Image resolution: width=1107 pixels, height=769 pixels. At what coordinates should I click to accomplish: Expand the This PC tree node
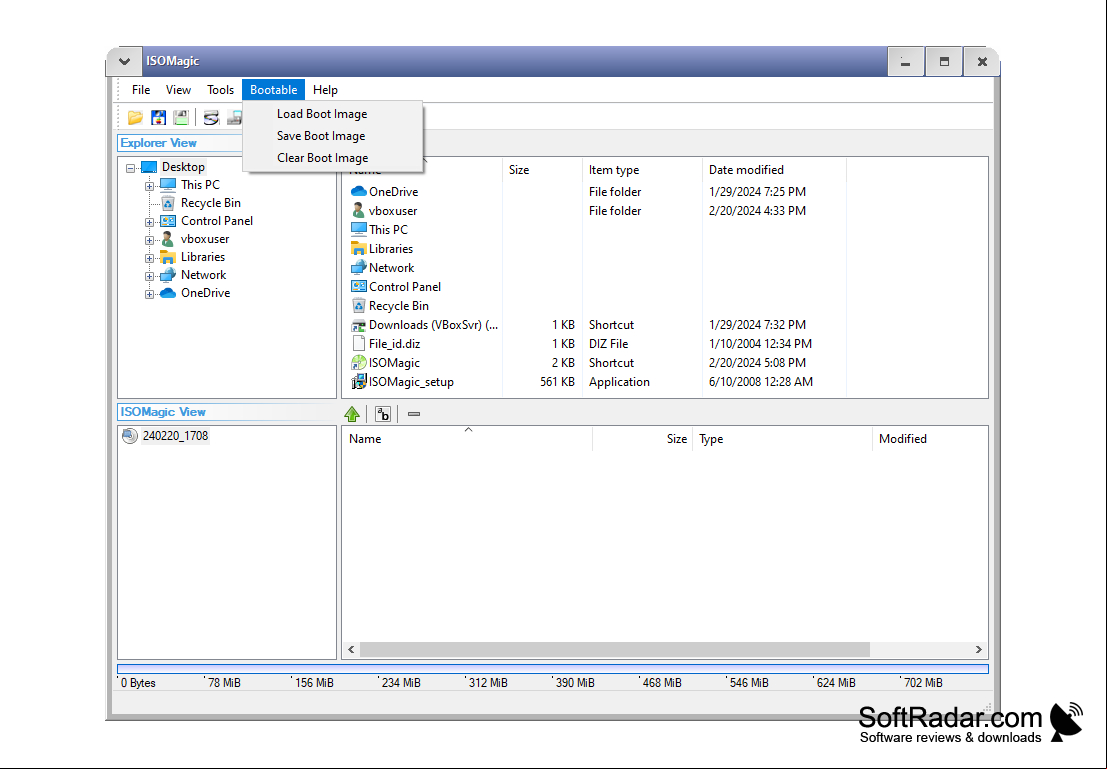point(149,186)
